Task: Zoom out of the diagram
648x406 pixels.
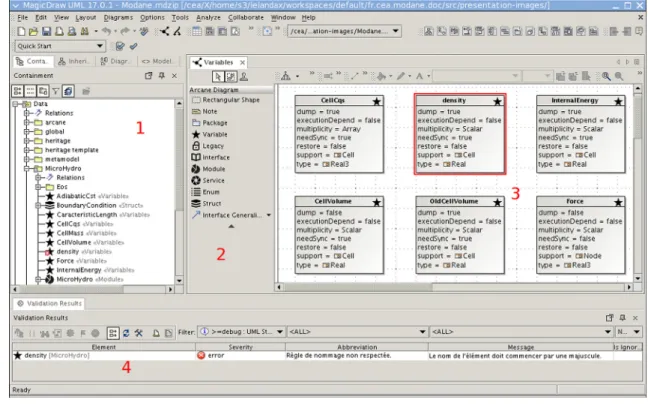Action: click(x=619, y=76)
